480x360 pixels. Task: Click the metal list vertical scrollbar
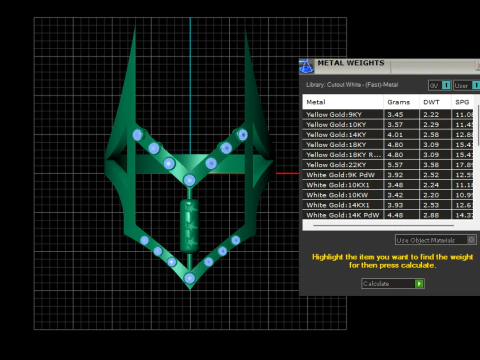coord(479,125)
